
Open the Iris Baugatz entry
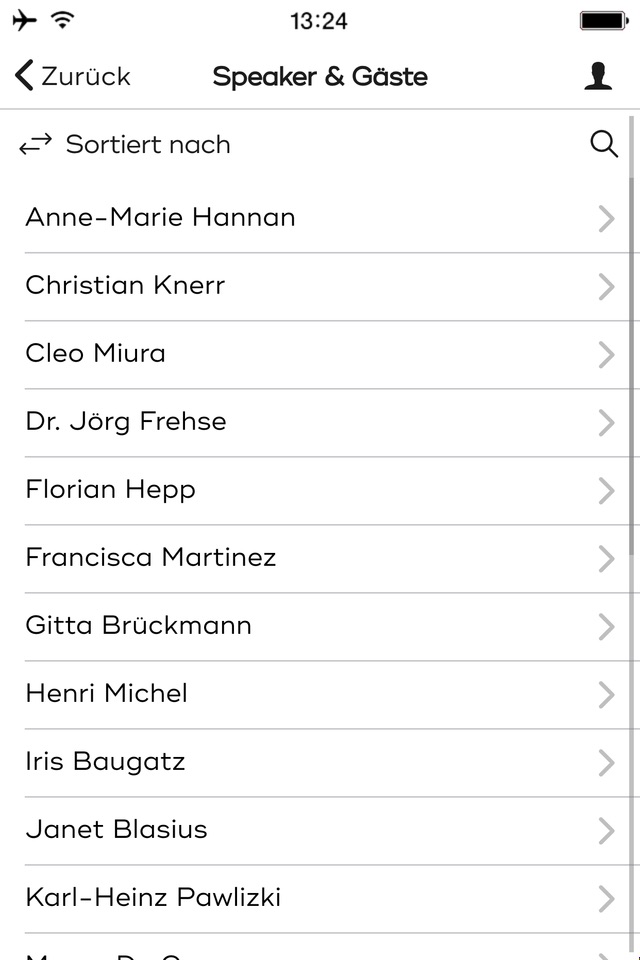click(x=105, y=762)
